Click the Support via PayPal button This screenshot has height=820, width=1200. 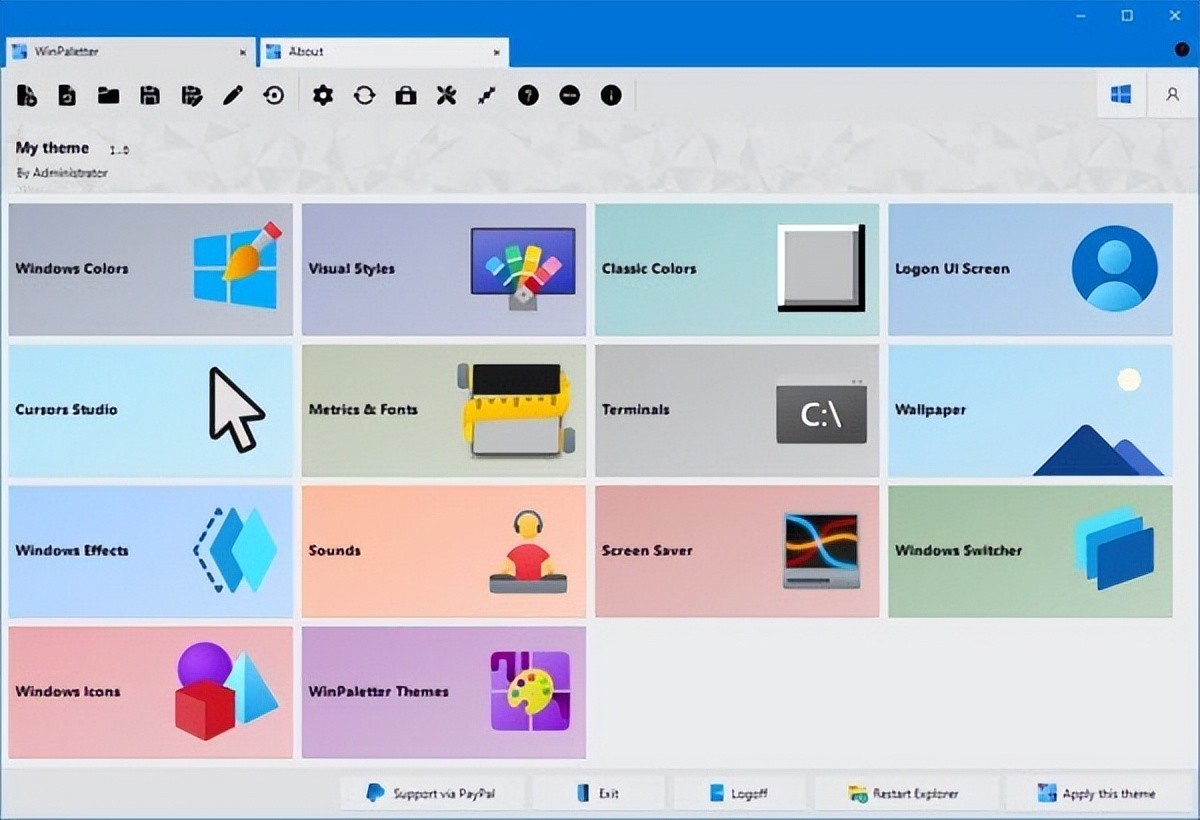tap(432, 793)
